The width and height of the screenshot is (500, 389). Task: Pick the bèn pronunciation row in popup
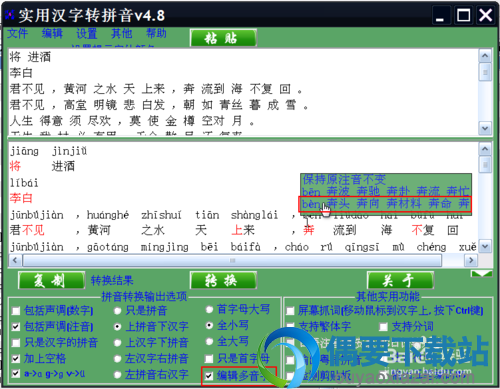pos(386,203)
